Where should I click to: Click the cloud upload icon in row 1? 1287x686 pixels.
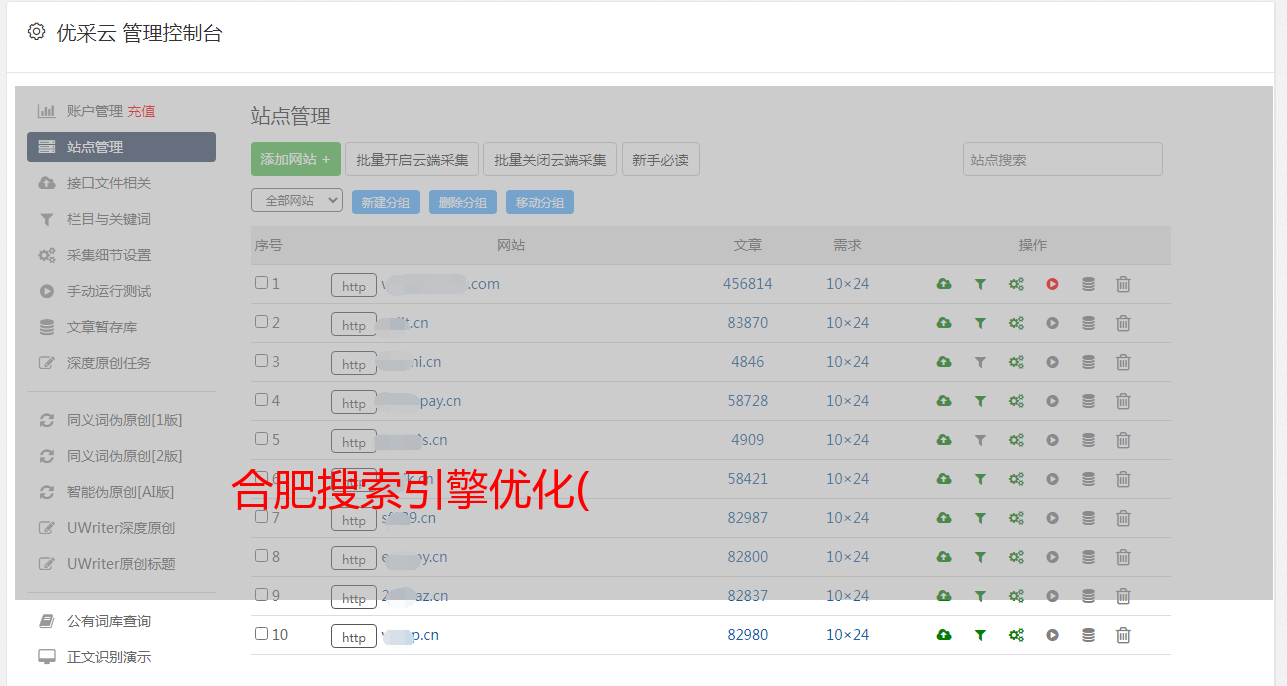(943, 284)
